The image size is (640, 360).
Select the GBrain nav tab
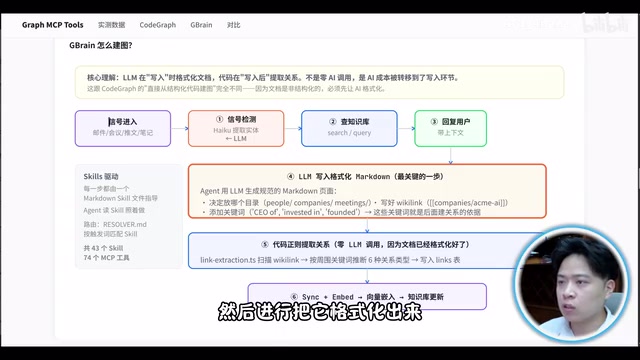pyautogui.click(x=201, y=25)
